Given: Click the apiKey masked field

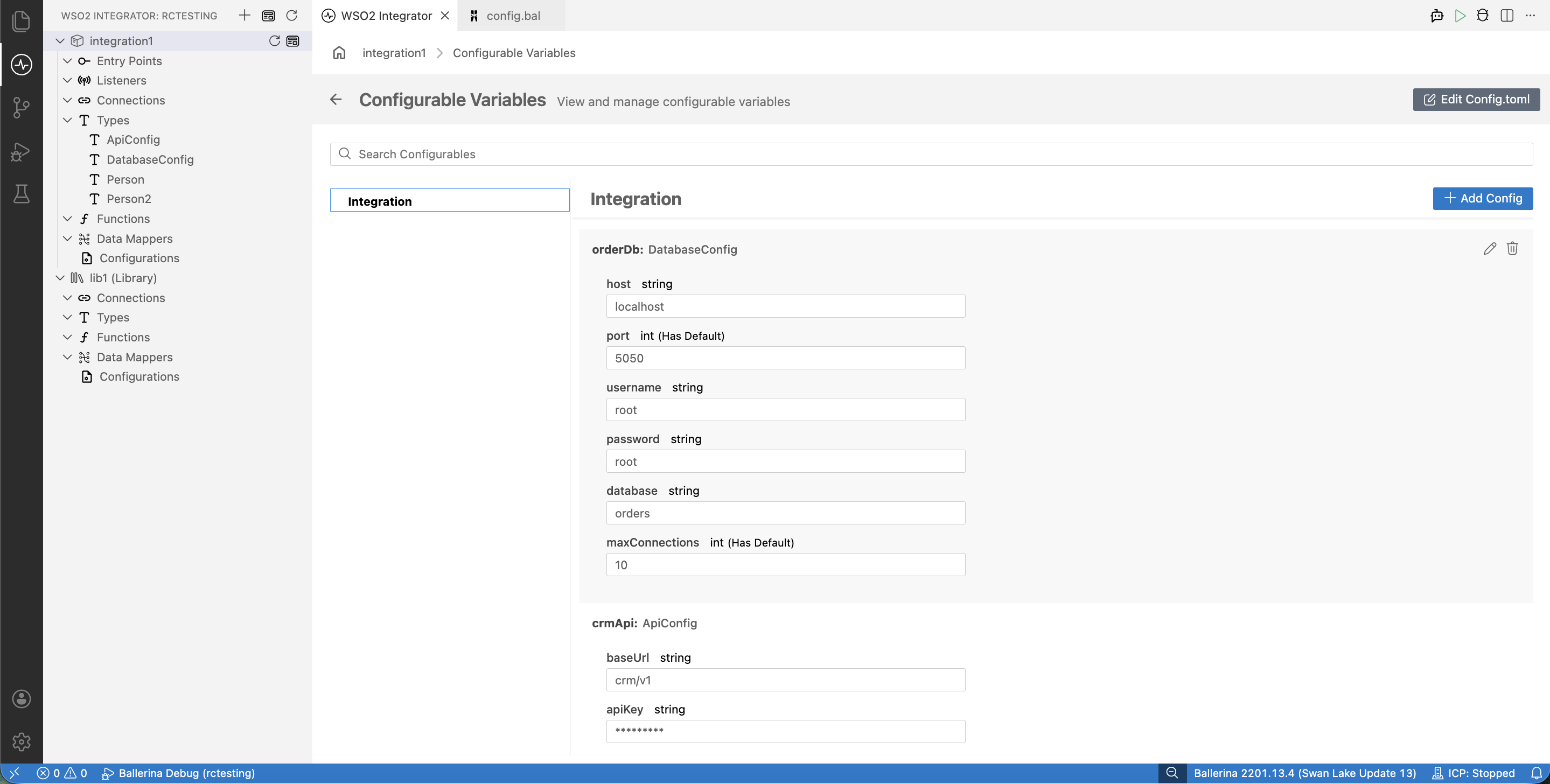Looking at the screenshot, I should point(785,732).
